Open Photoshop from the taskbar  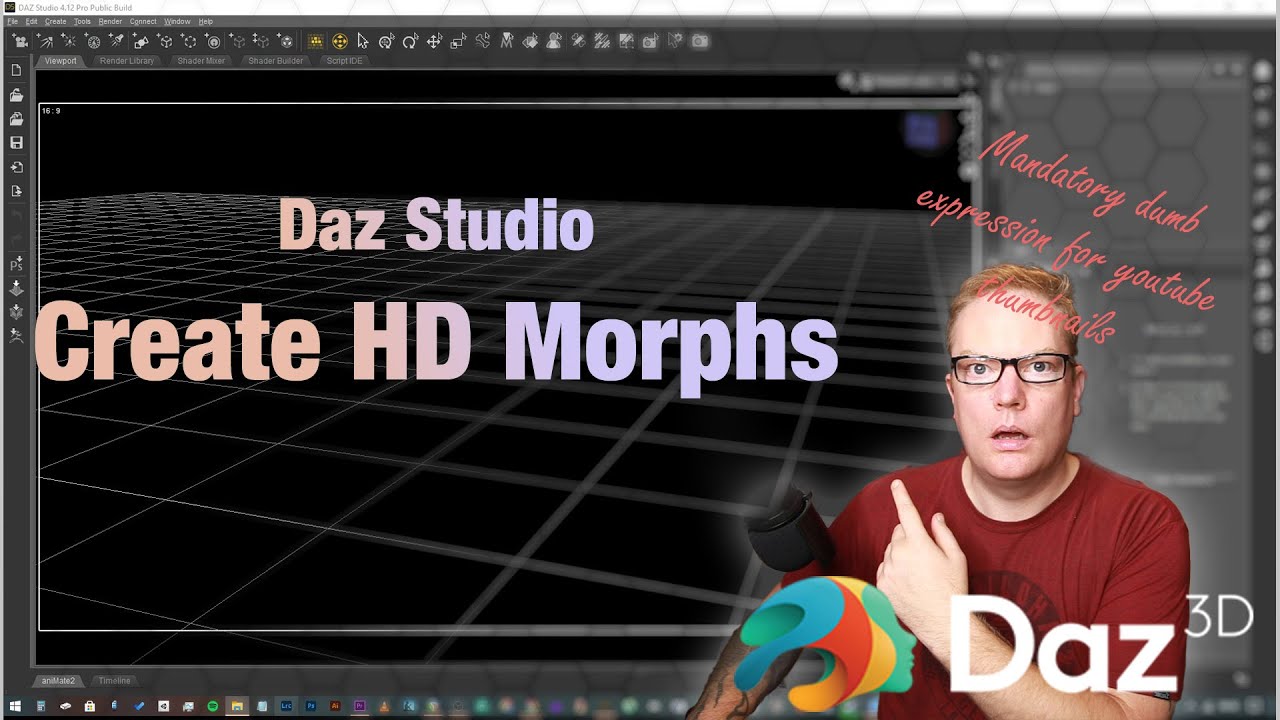pos(310,706)
